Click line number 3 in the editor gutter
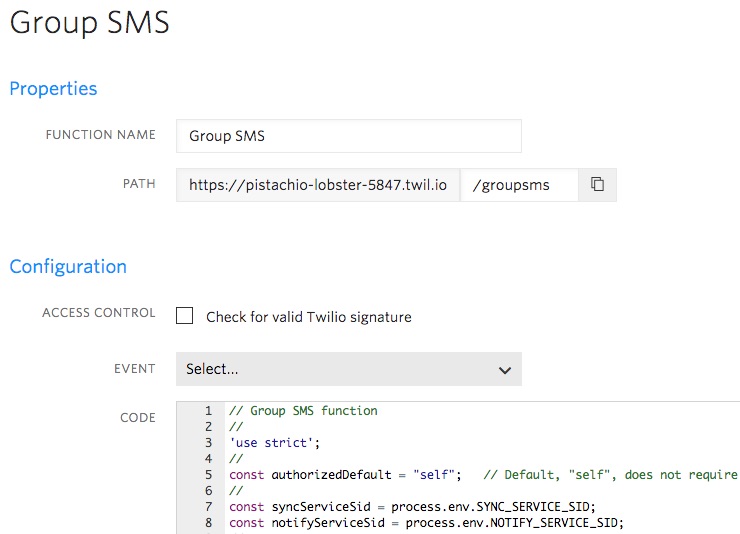This screenshot has width=740, height=534. pyautogui.click(x=208, y=443)
